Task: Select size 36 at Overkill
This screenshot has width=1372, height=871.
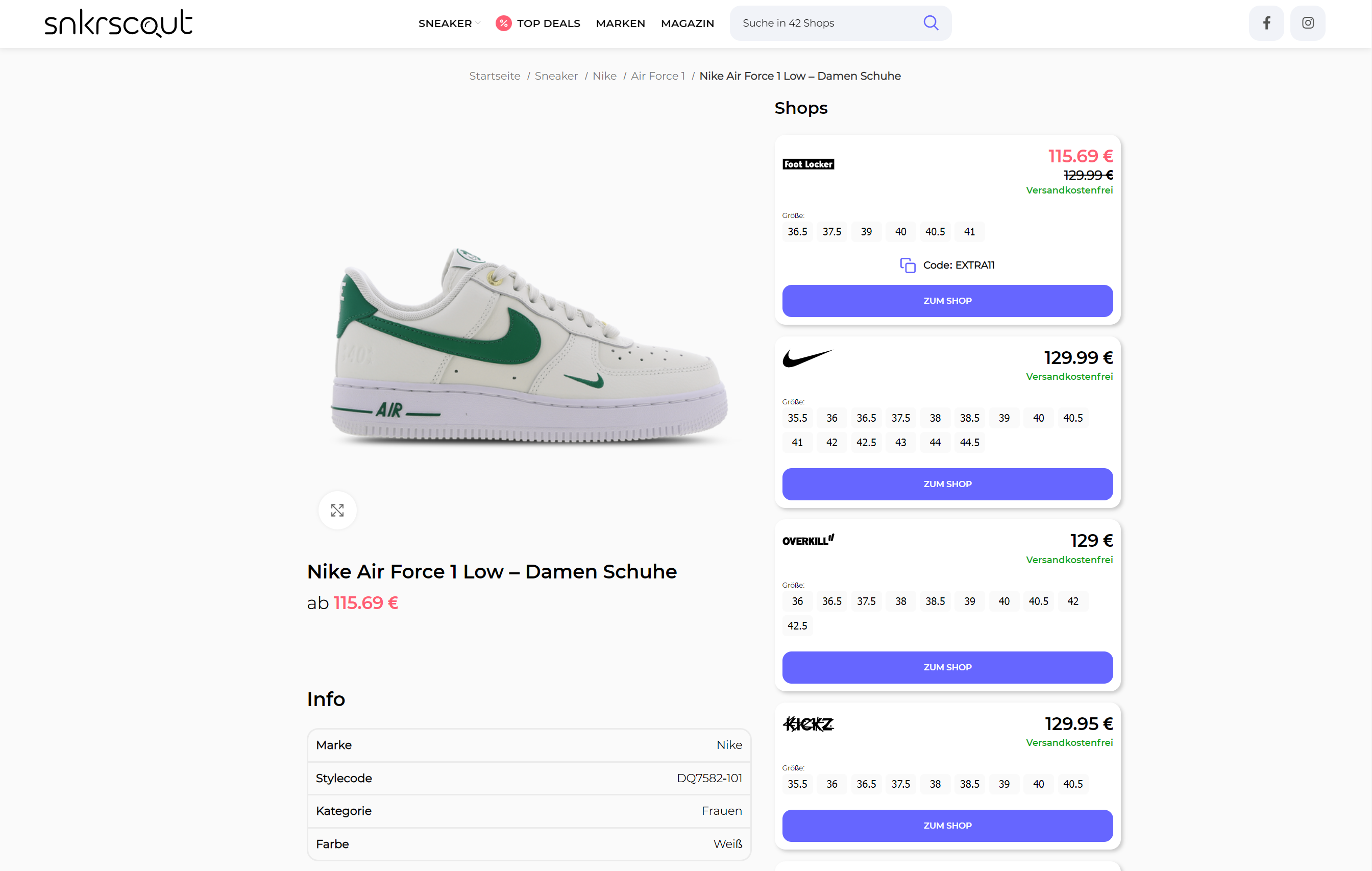Action: [x=797, y=601]
